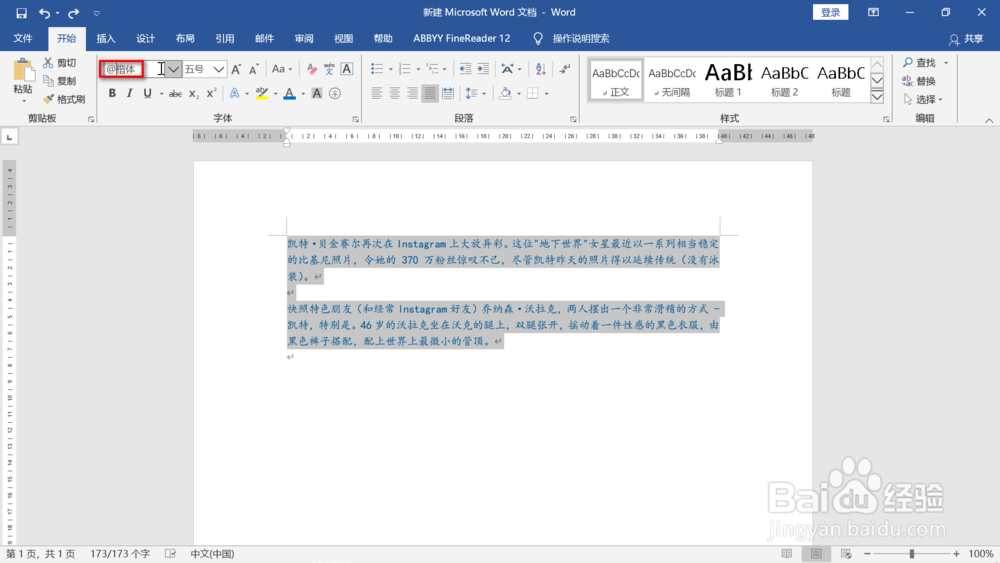
Task: Align text right
Action: (413, 94)
